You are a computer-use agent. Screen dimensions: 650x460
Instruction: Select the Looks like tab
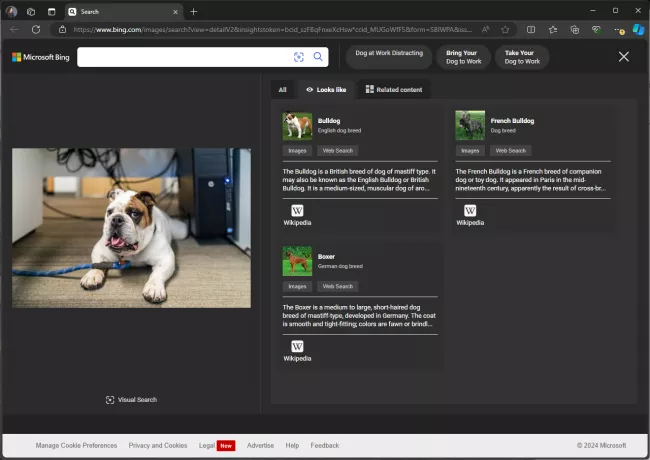click(326, 90)
